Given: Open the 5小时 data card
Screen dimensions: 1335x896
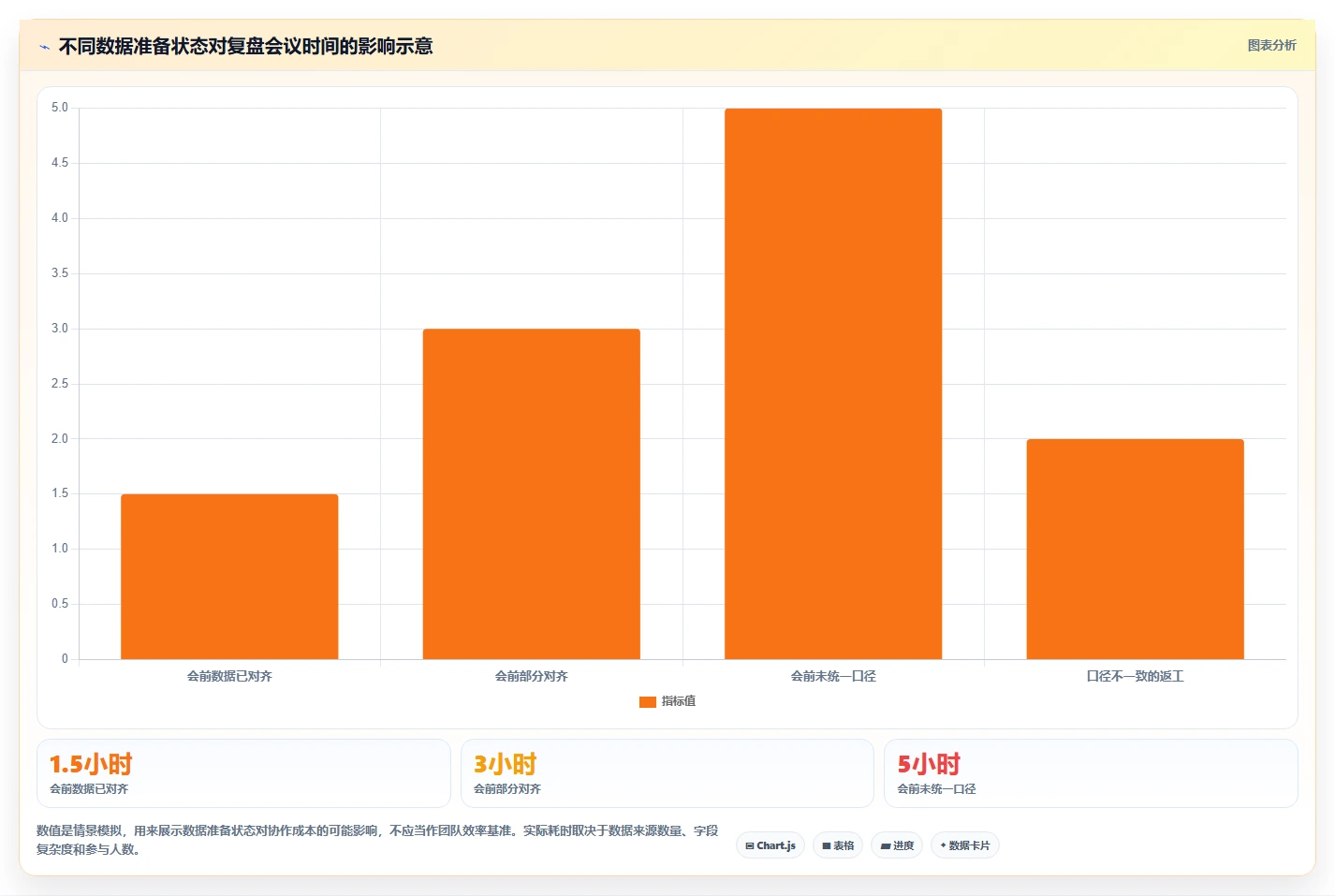Looking at the screenshot, I should coord(1091,773).
